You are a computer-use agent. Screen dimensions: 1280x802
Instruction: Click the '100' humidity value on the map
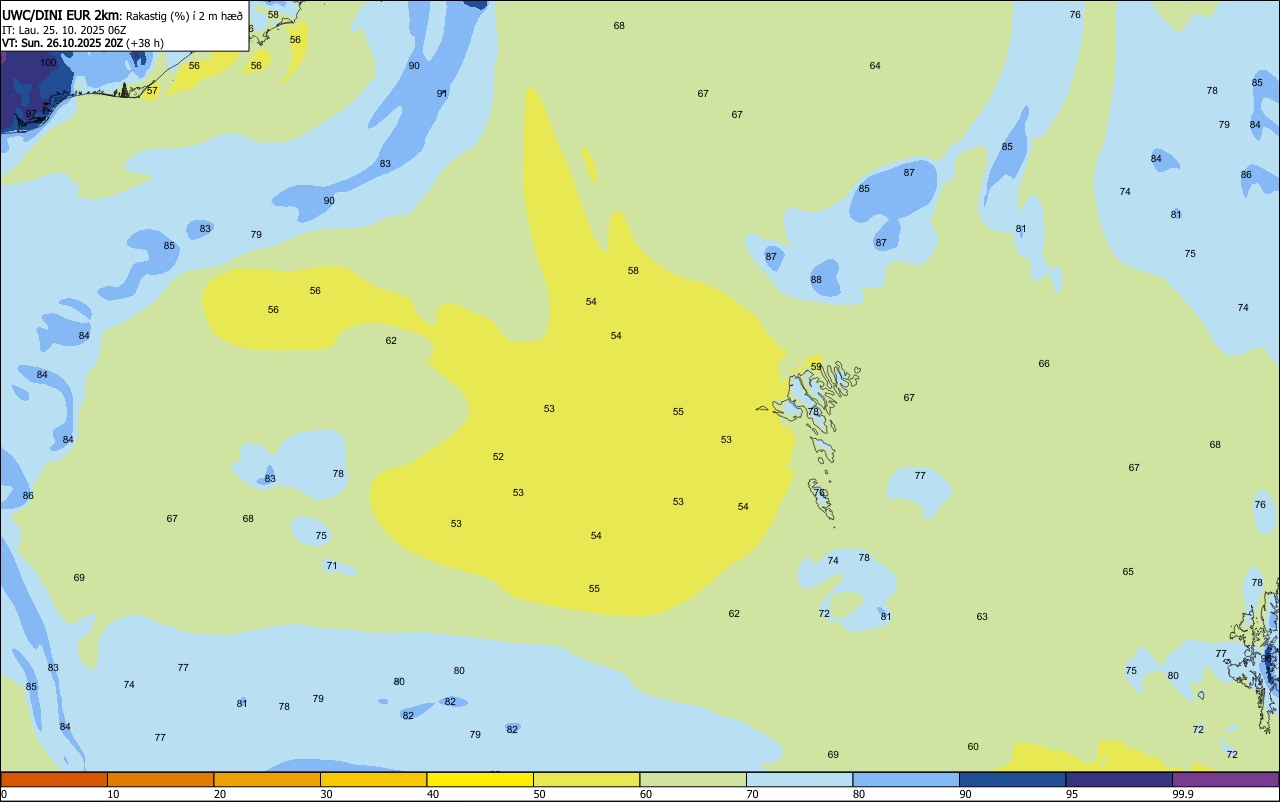[x=48, y=63]
